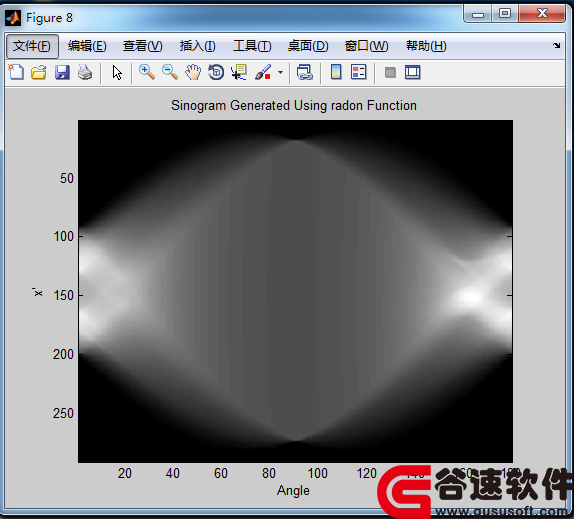574x519 pixels.
Task: Click the sinogram image in the axes
Action: point(295,291)
